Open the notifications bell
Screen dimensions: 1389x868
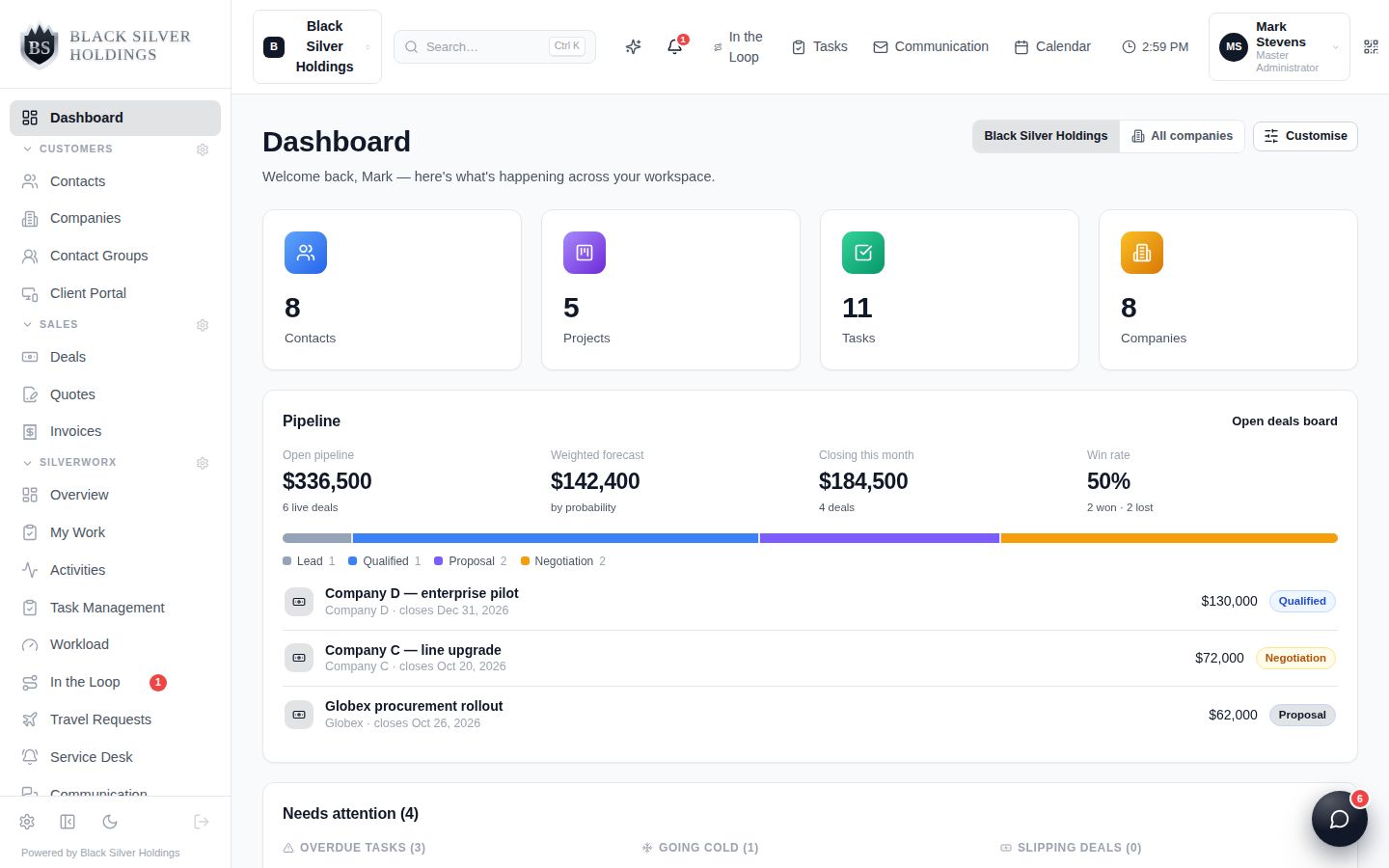click(x=675, y=46)
